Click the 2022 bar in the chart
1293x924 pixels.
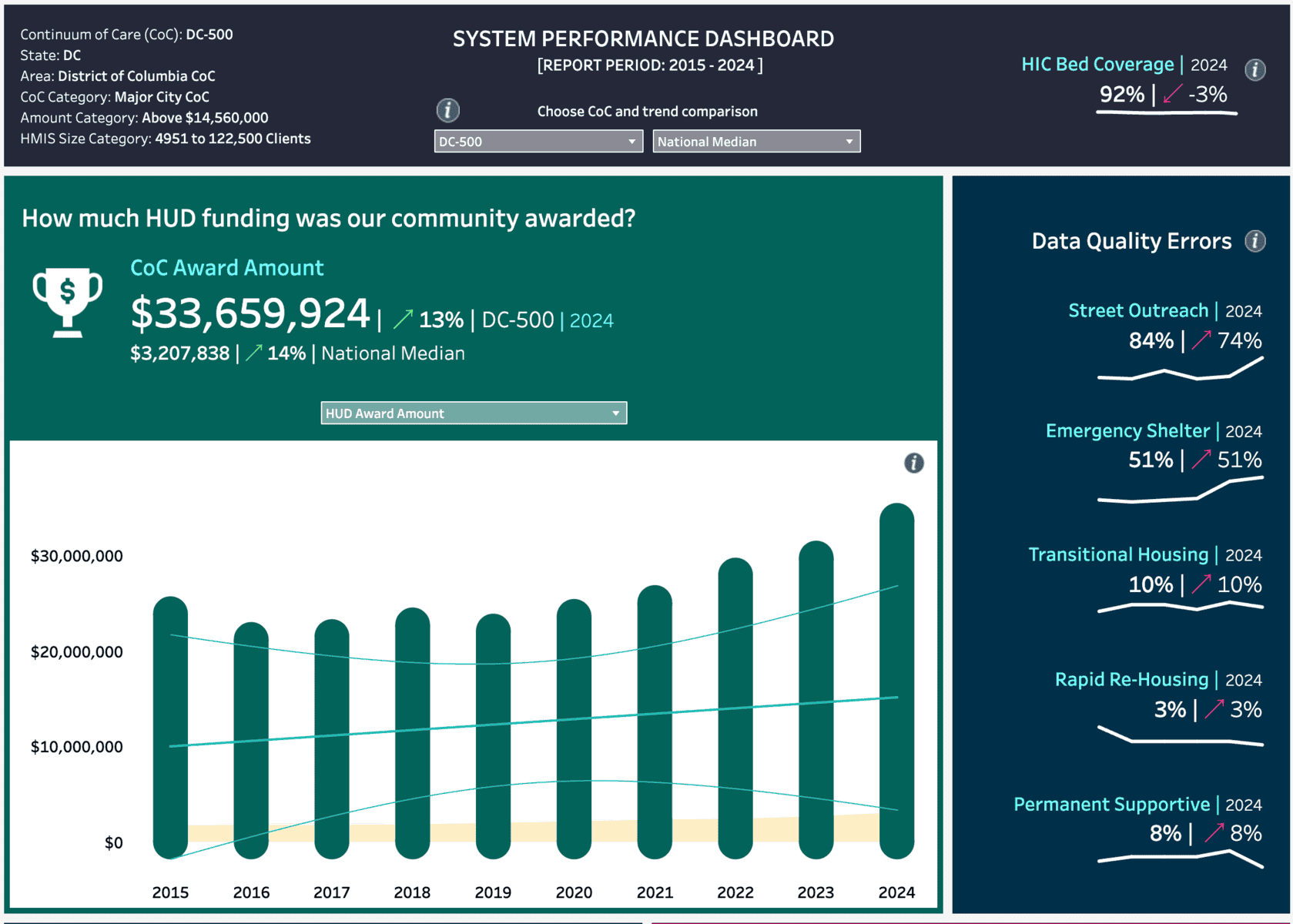pos(735,708)
